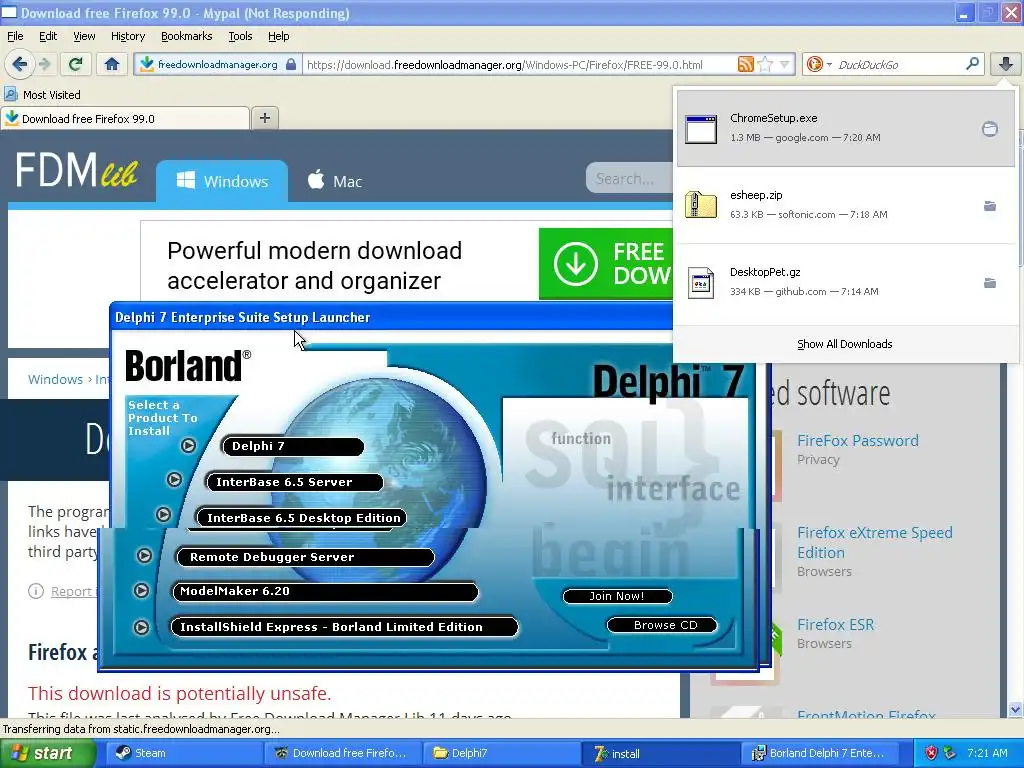This screenshot has height=768, width=1024.
Task: Switch to Borland Delphi 7 Enterprise taskbar button
Action: pos(818,753)
